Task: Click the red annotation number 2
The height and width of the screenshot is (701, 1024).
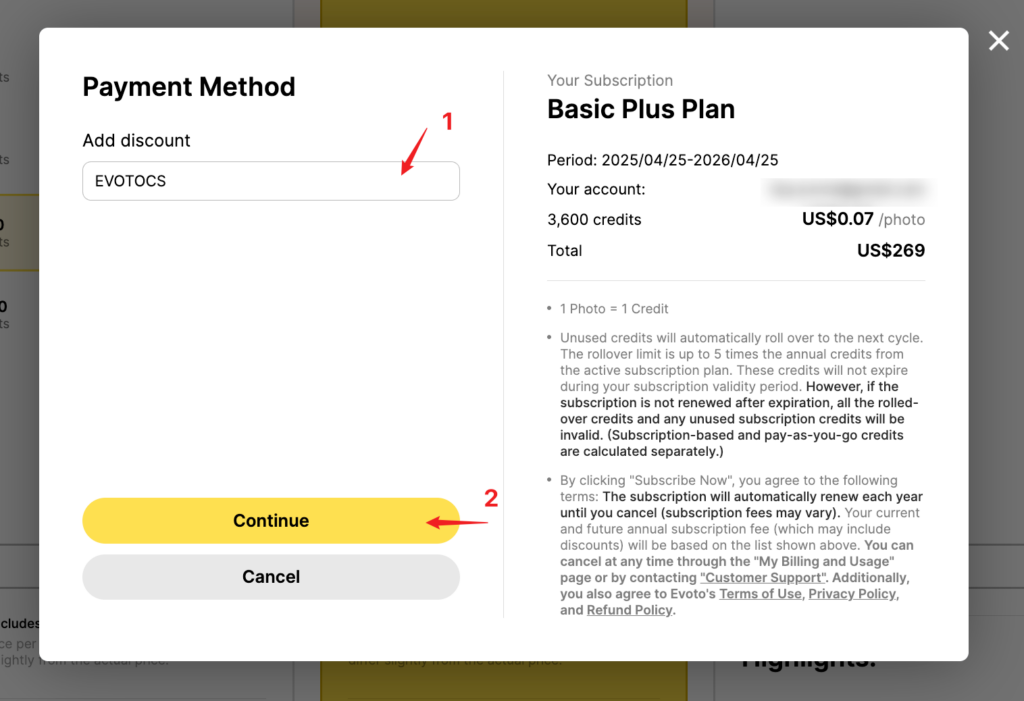Action: [491, 498]
